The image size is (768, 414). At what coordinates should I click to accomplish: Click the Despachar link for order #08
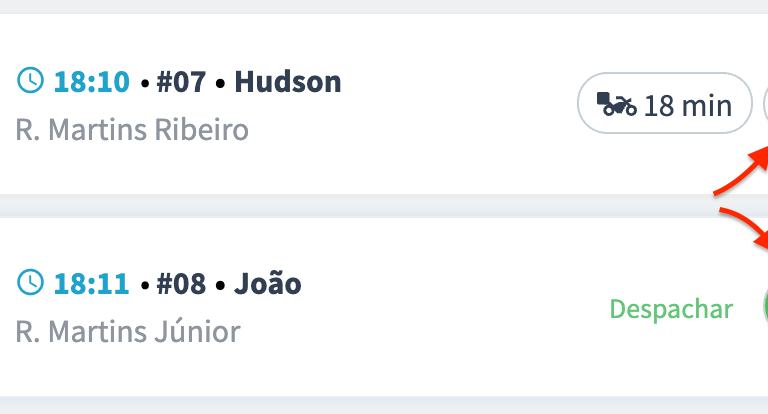coord(671,309)
